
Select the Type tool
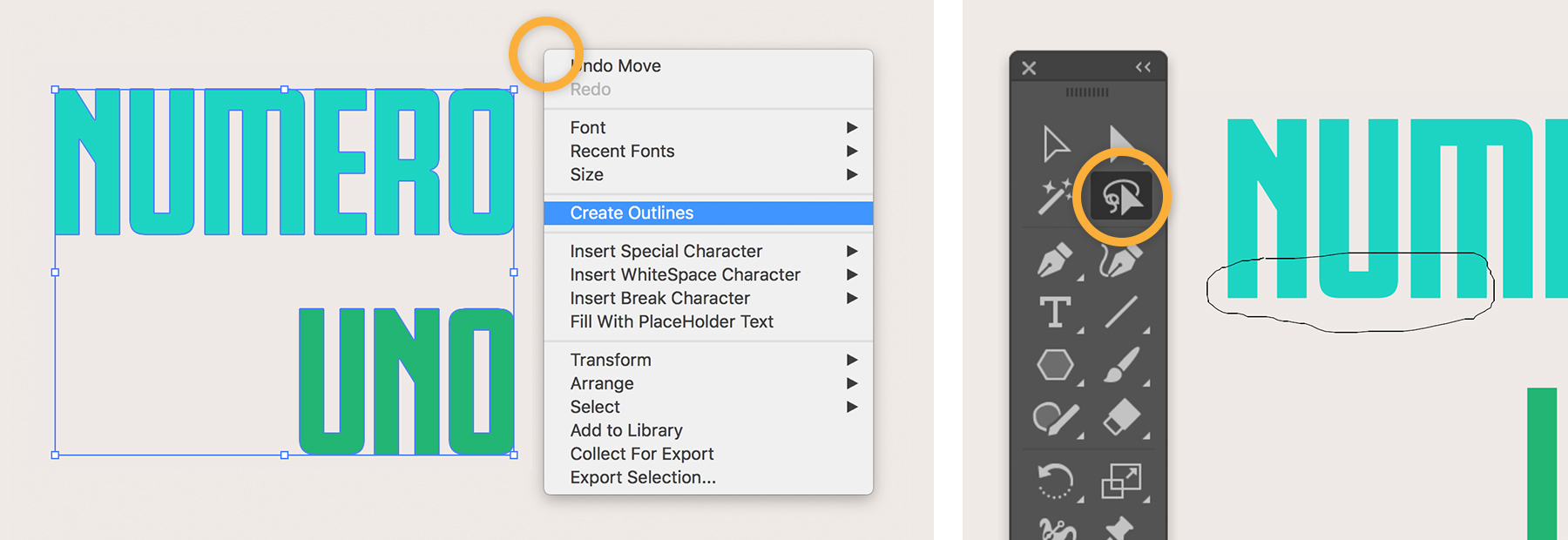point(1055,312)
